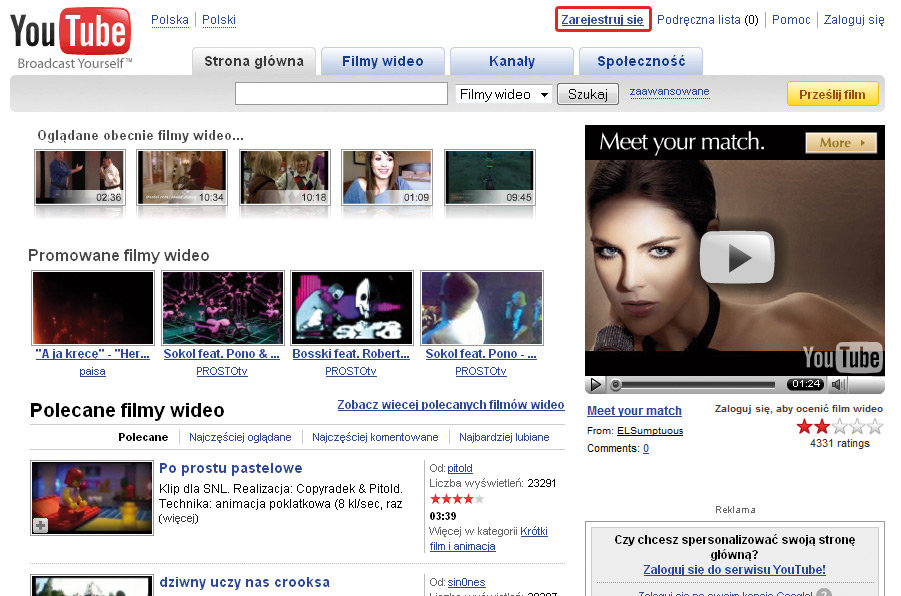Click the first red rating star
901x596 pixels.
(804, 427)
